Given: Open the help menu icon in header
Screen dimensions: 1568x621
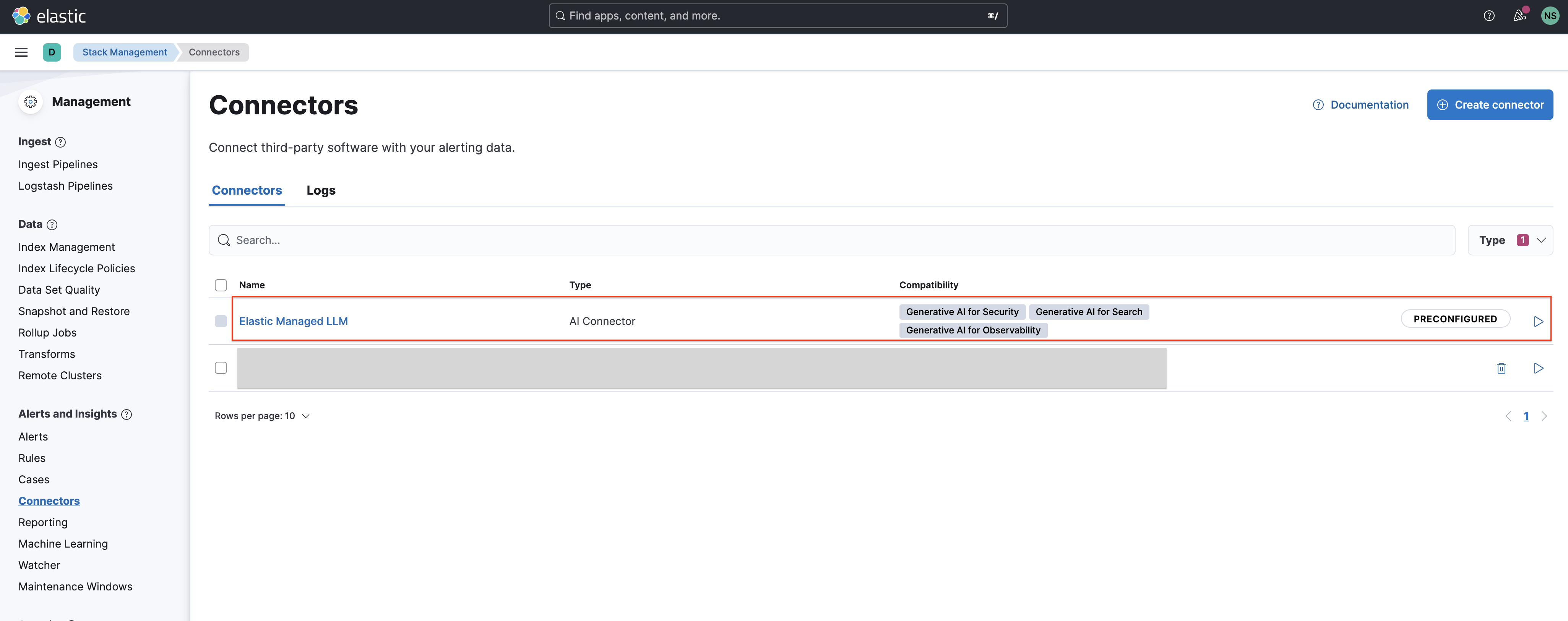Looking at the screenshot, I should pyautogui.click(x=1489, y=16).
